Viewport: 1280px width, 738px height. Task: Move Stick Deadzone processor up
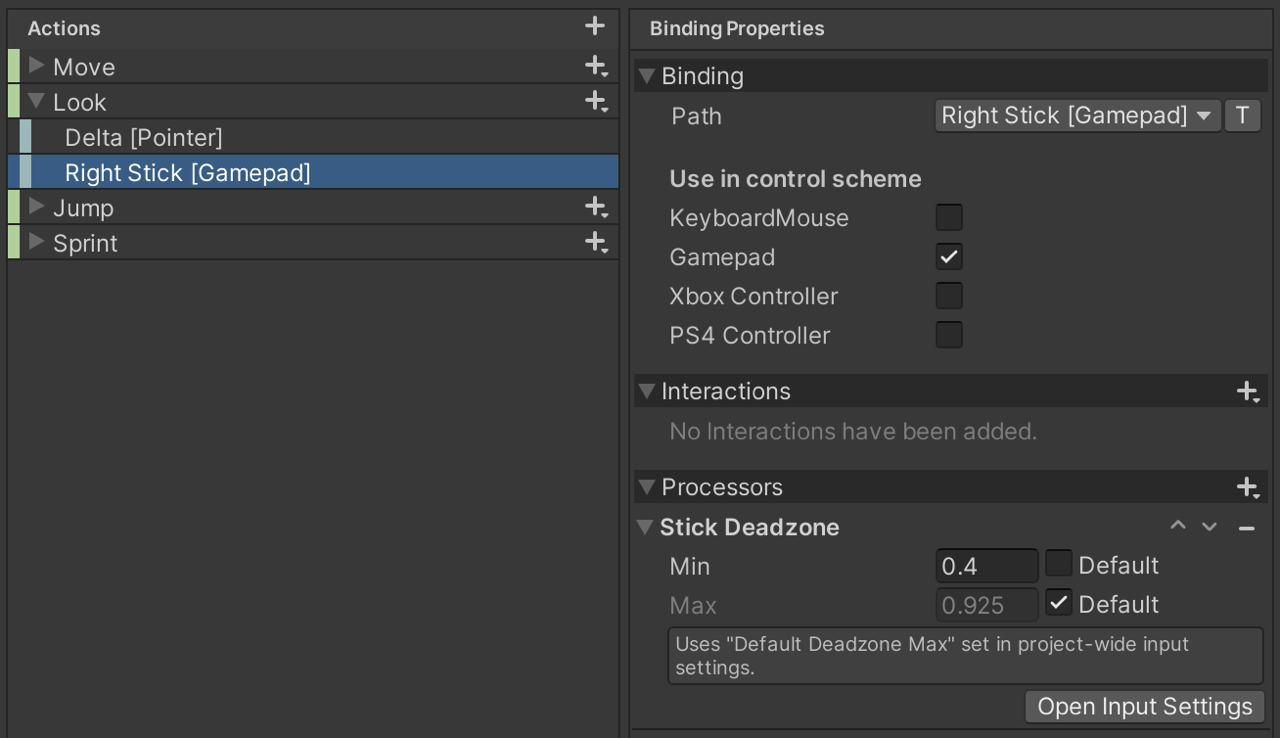tap(1178, 526)
